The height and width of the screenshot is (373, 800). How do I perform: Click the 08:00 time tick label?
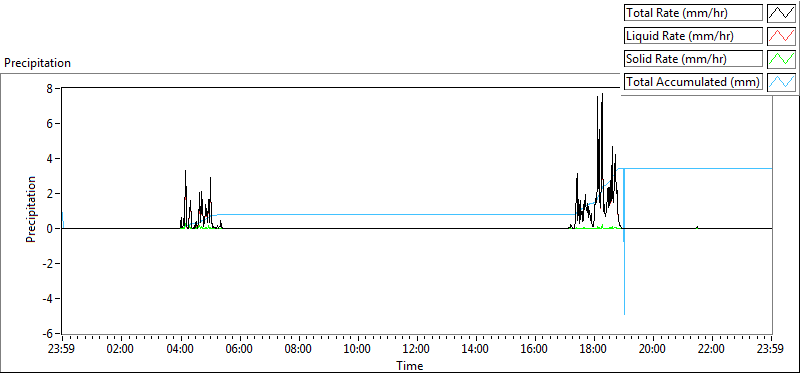tap(298, 350)
